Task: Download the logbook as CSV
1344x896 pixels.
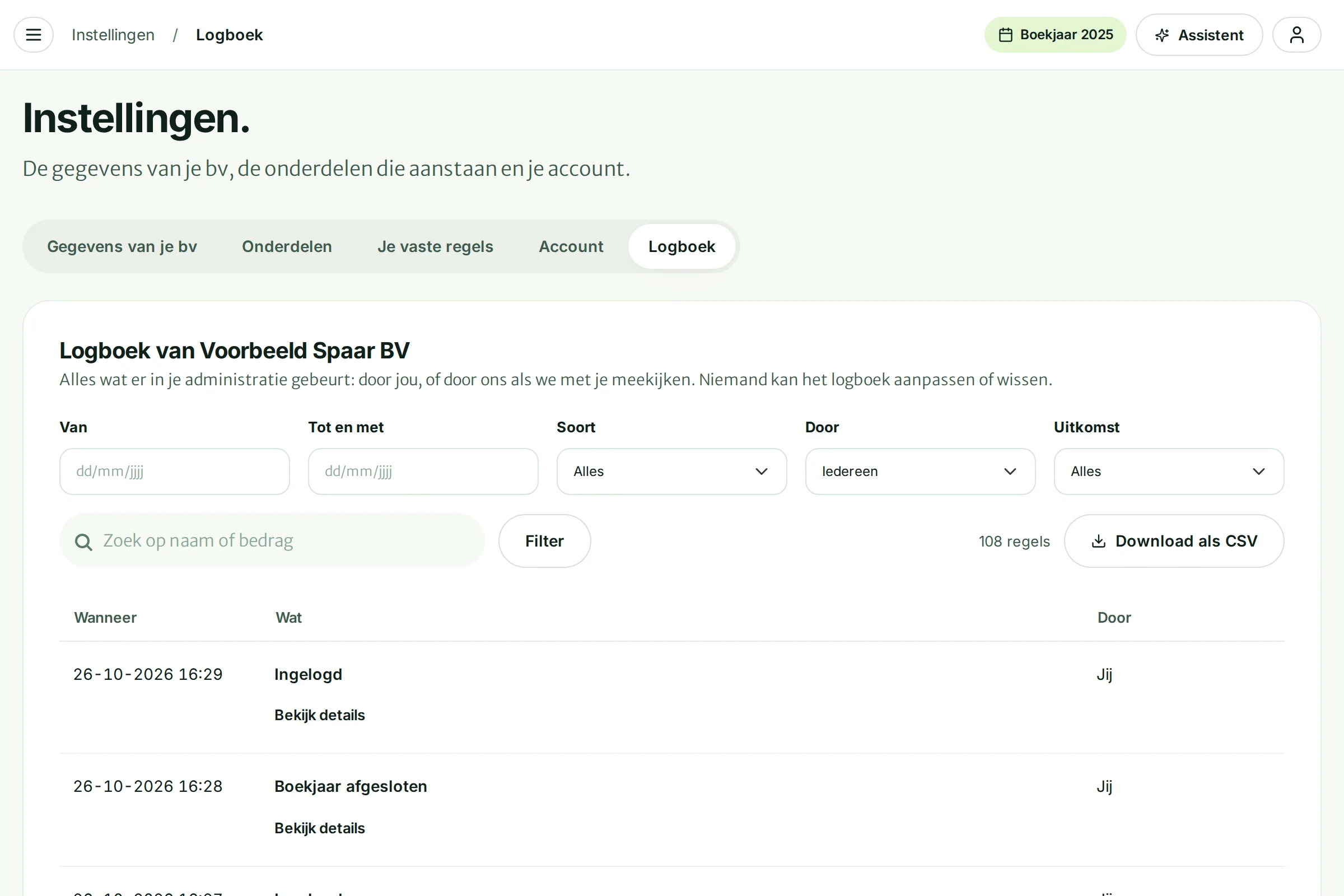Action: click(x=1174, y=541)
